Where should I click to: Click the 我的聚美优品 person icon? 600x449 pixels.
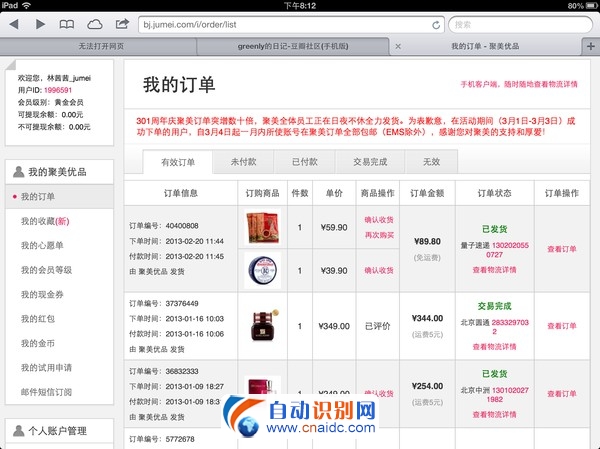tap(18, 172)
